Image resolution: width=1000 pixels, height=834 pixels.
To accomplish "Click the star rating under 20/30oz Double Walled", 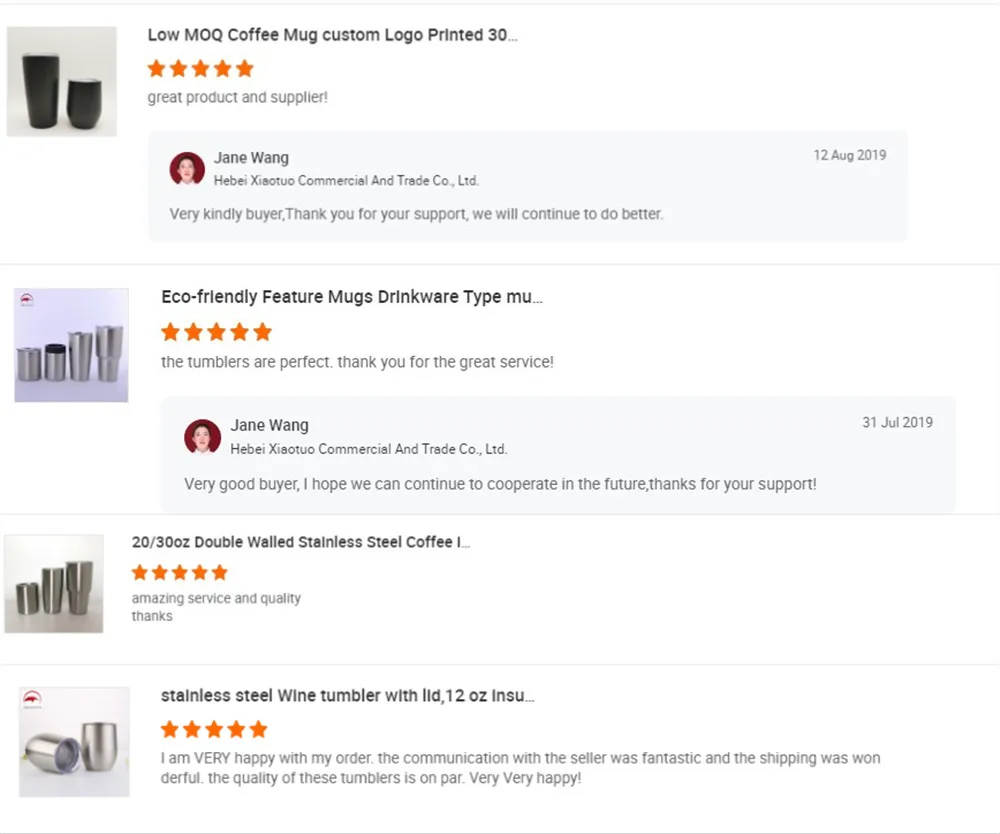I will pyautogui.click(x=180, y=573).
